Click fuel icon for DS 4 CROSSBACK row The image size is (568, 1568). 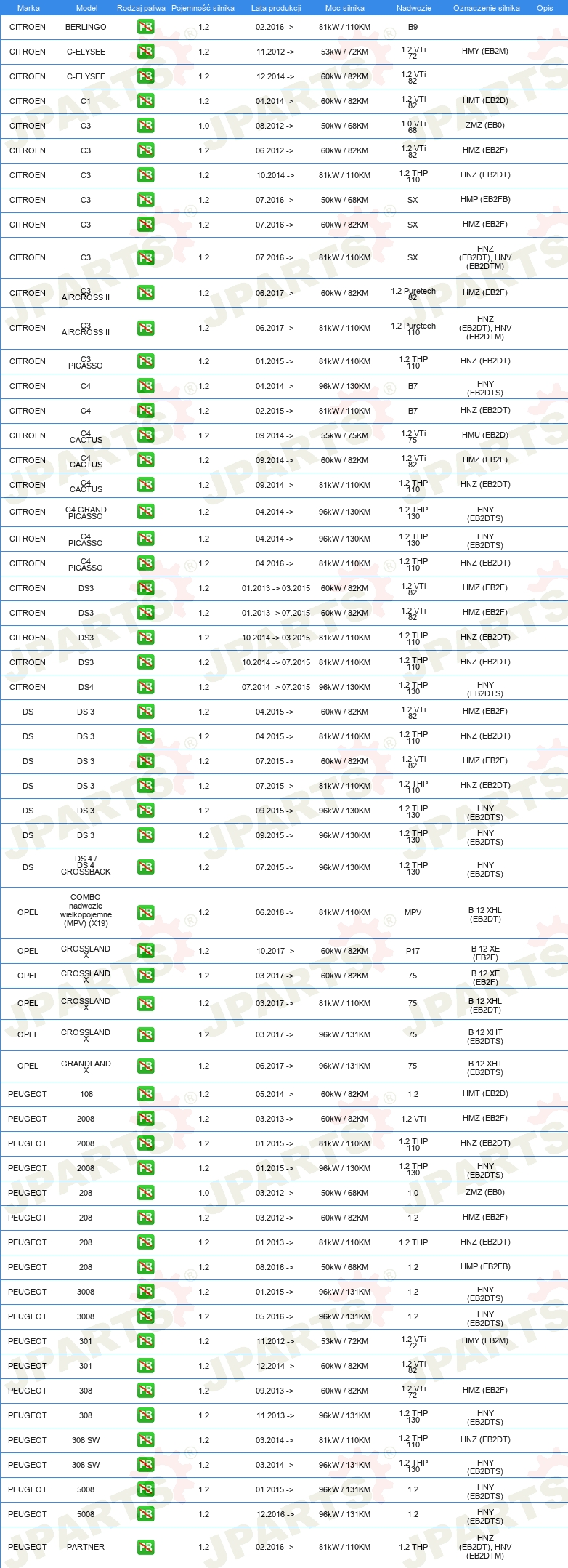(145, 867)
